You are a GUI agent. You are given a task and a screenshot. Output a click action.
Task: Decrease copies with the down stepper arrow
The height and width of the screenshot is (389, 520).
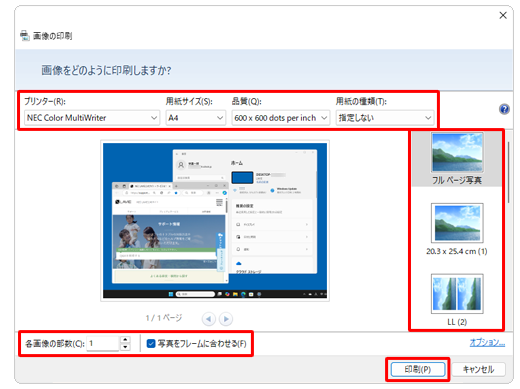coord(125,347)
